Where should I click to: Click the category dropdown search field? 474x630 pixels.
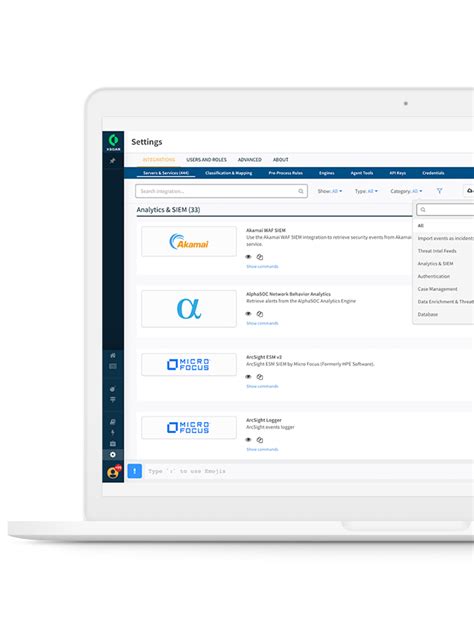point(445,210)
